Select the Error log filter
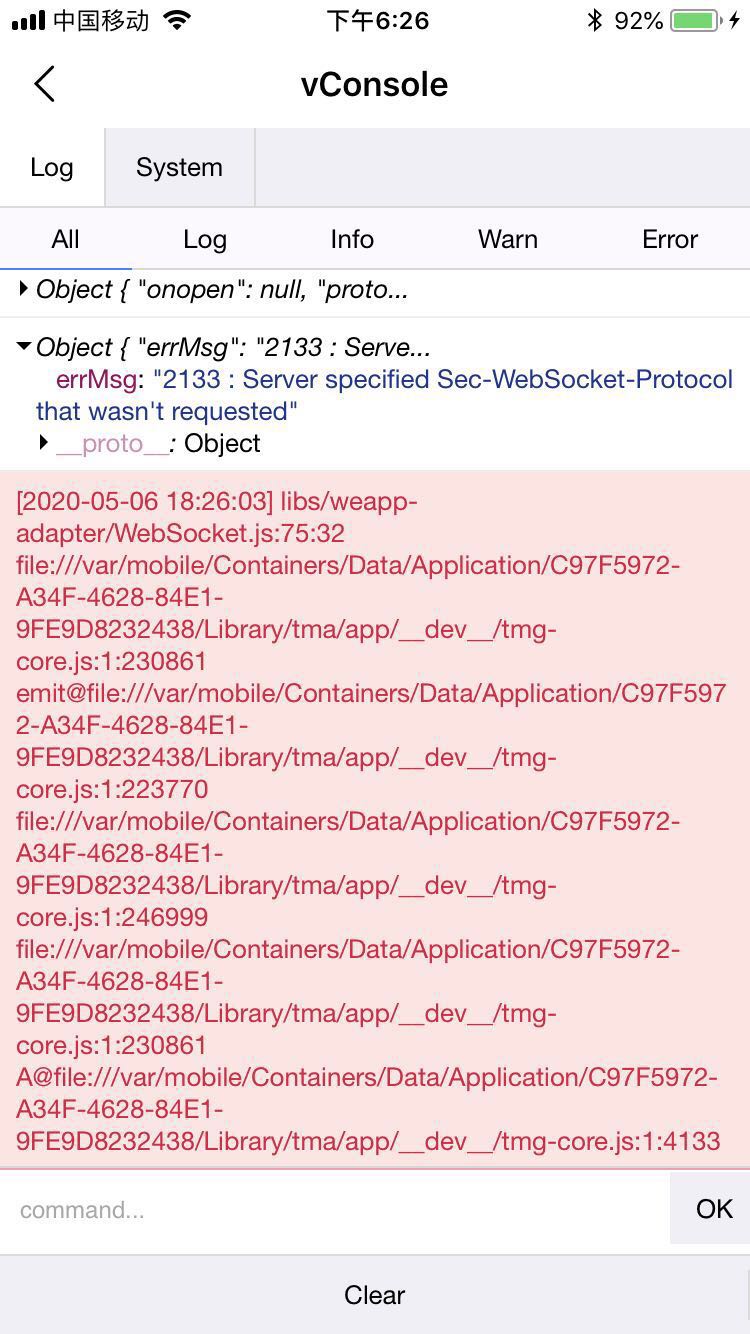 click(x=668, y=239)
